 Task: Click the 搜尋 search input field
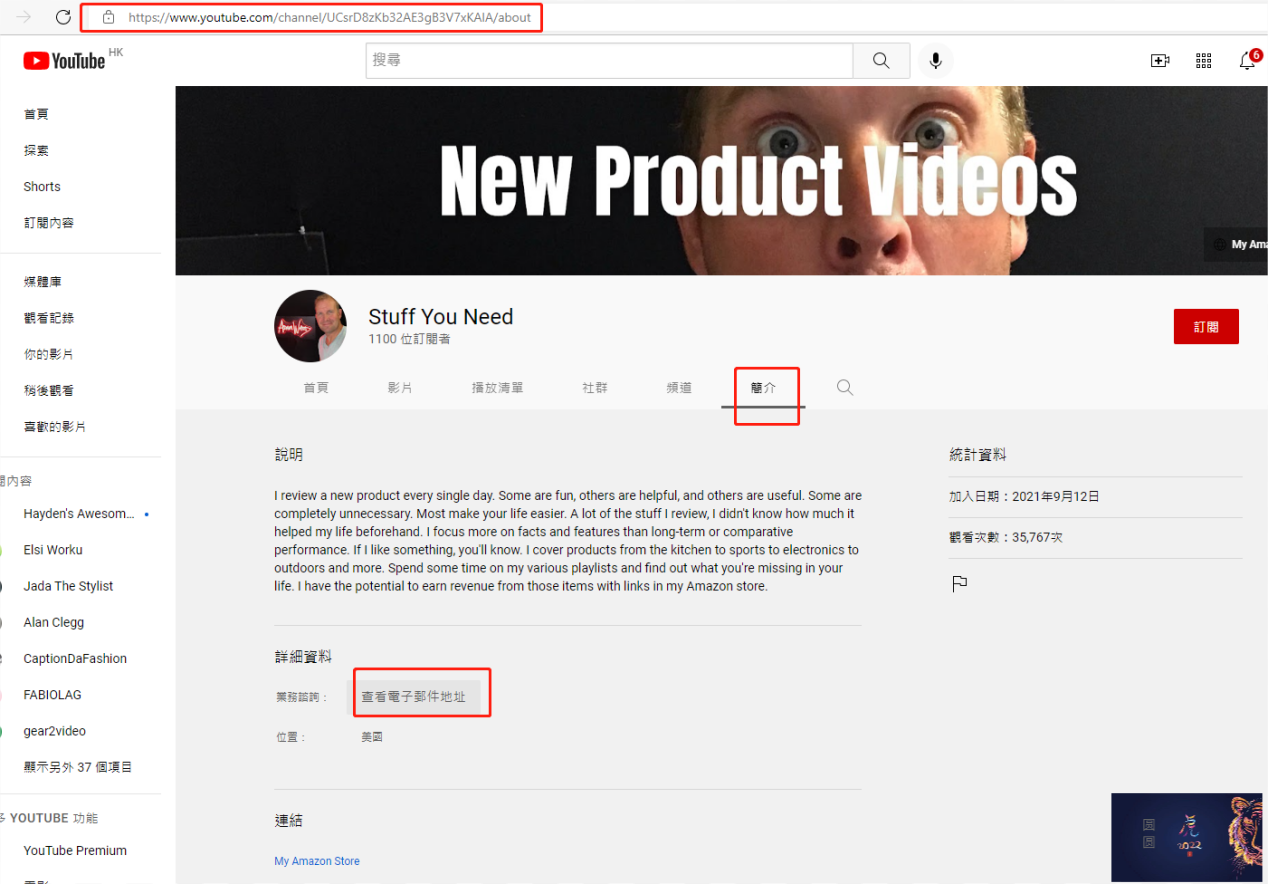click(x=608, y=61)
